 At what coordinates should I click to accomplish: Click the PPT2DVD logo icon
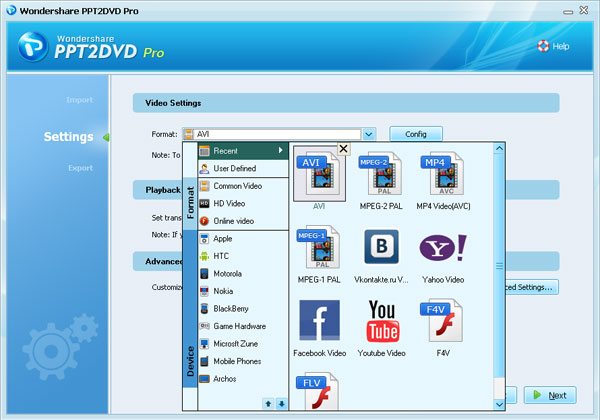coord(33,47)
